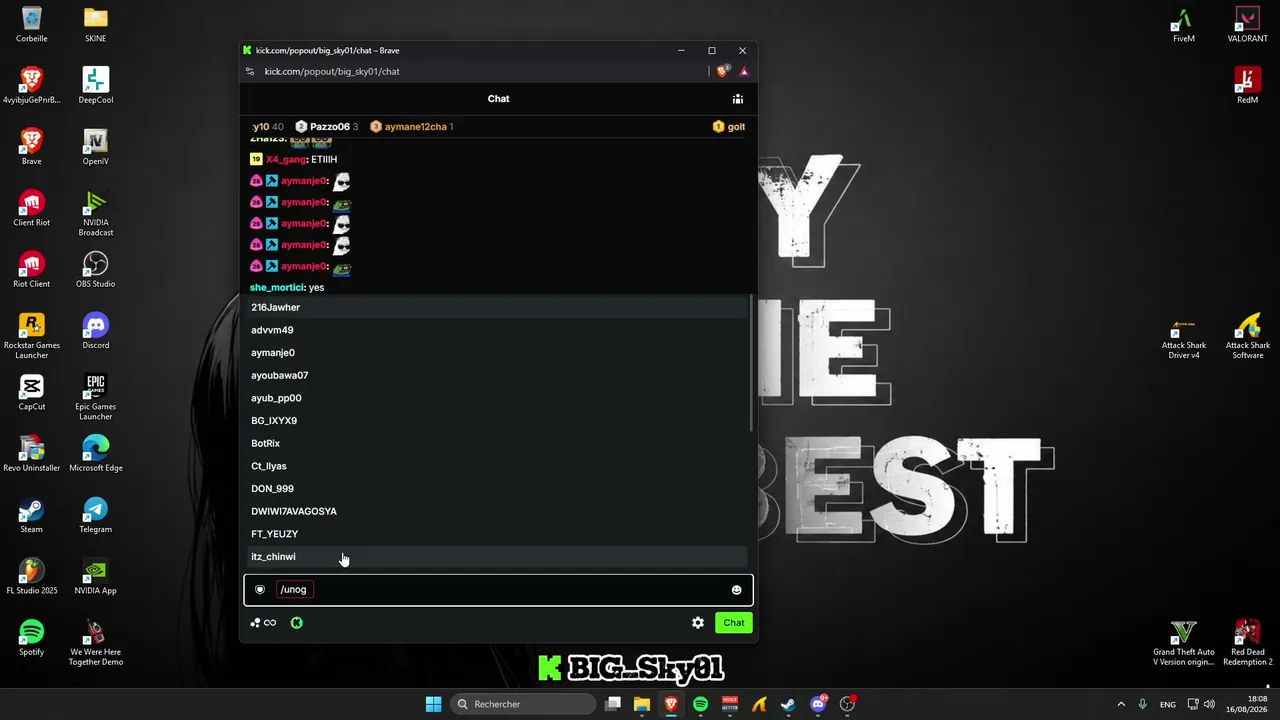Choose ayoubawa07 from the suggestion list
The image size is (1280, 720).
tap(498, 375)
